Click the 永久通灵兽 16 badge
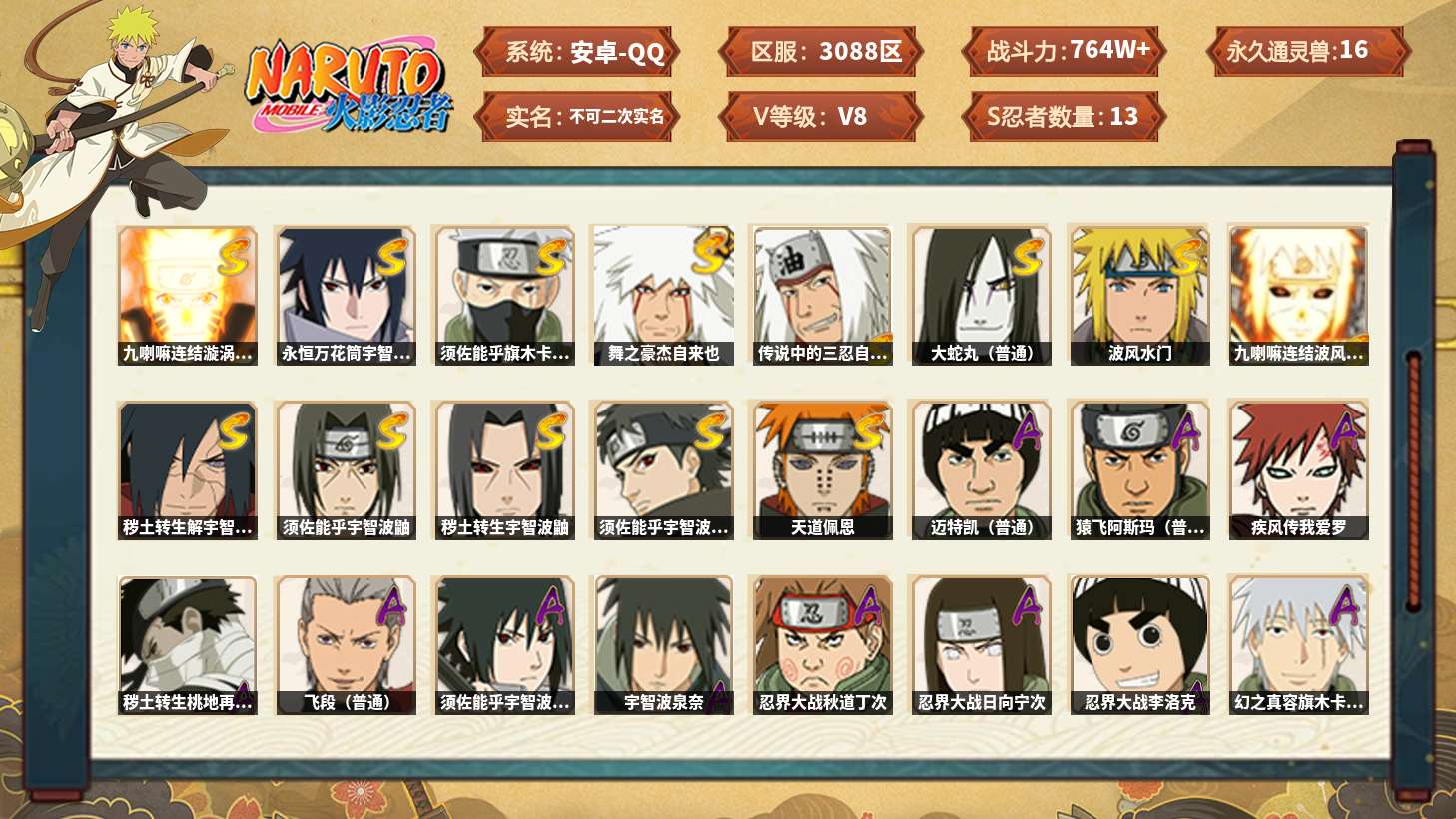Viewport: 1456px width, 819px height. (1308, 51)
